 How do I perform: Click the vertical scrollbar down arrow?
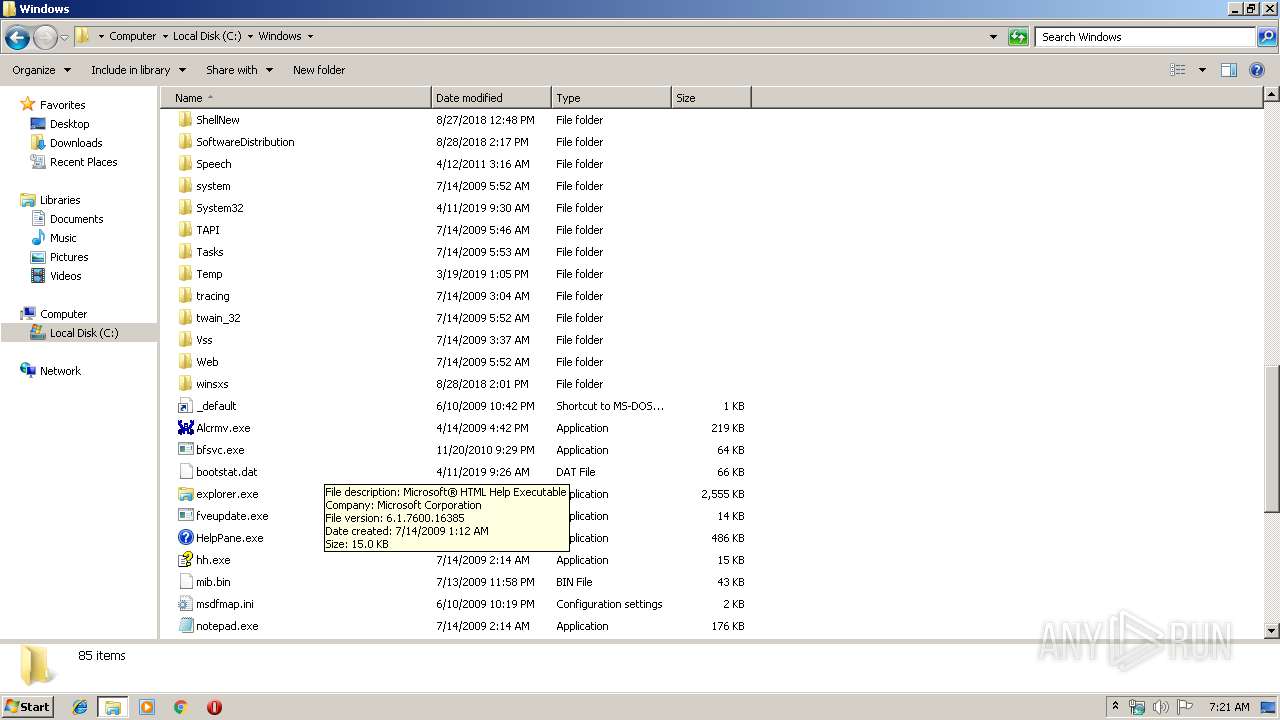[1271, 631]
